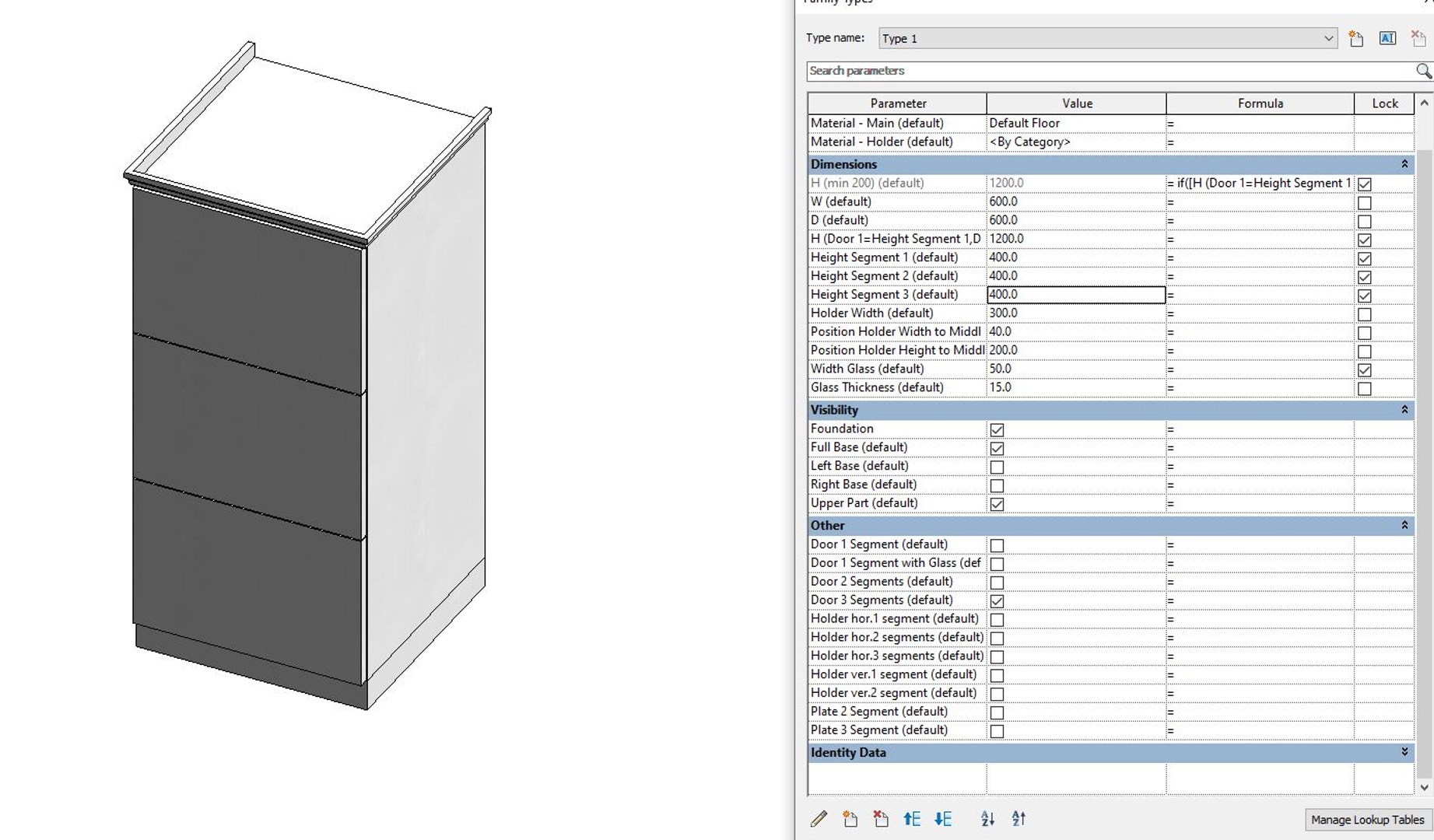Sort parameters in ascending order icon

tap(987, 818)
